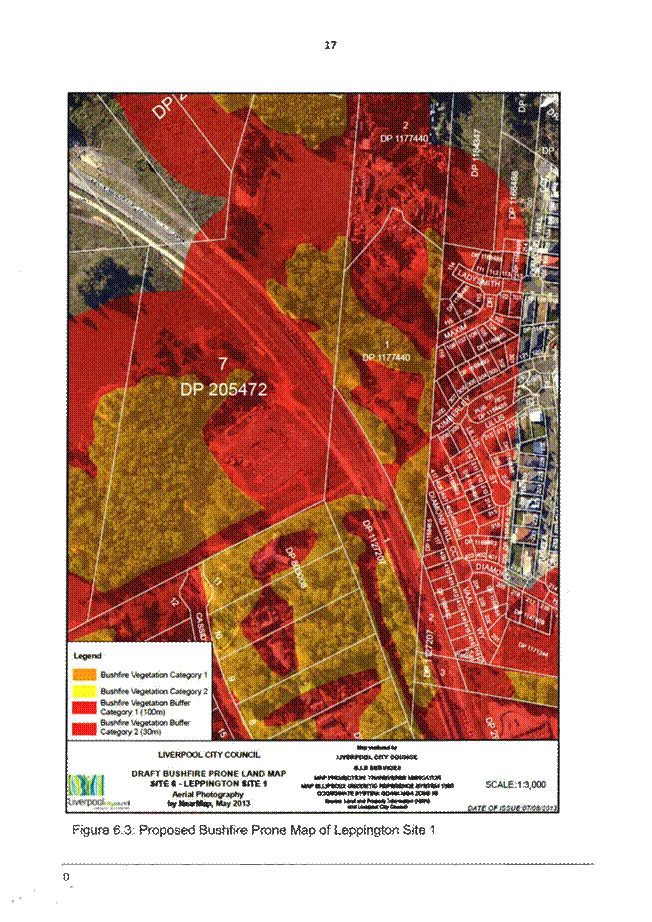This screenshot has height=922, width=652.
Task: Click 'by NearMap, May 2013' credit
Action: click(x=209, y=803)
